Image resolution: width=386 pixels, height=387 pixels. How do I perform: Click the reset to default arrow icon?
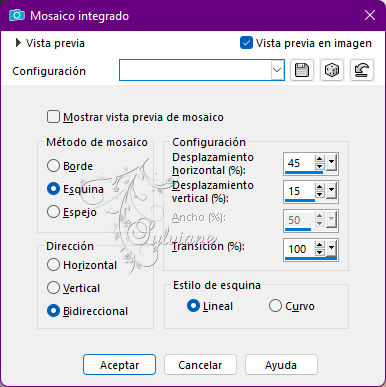(362, 70)
